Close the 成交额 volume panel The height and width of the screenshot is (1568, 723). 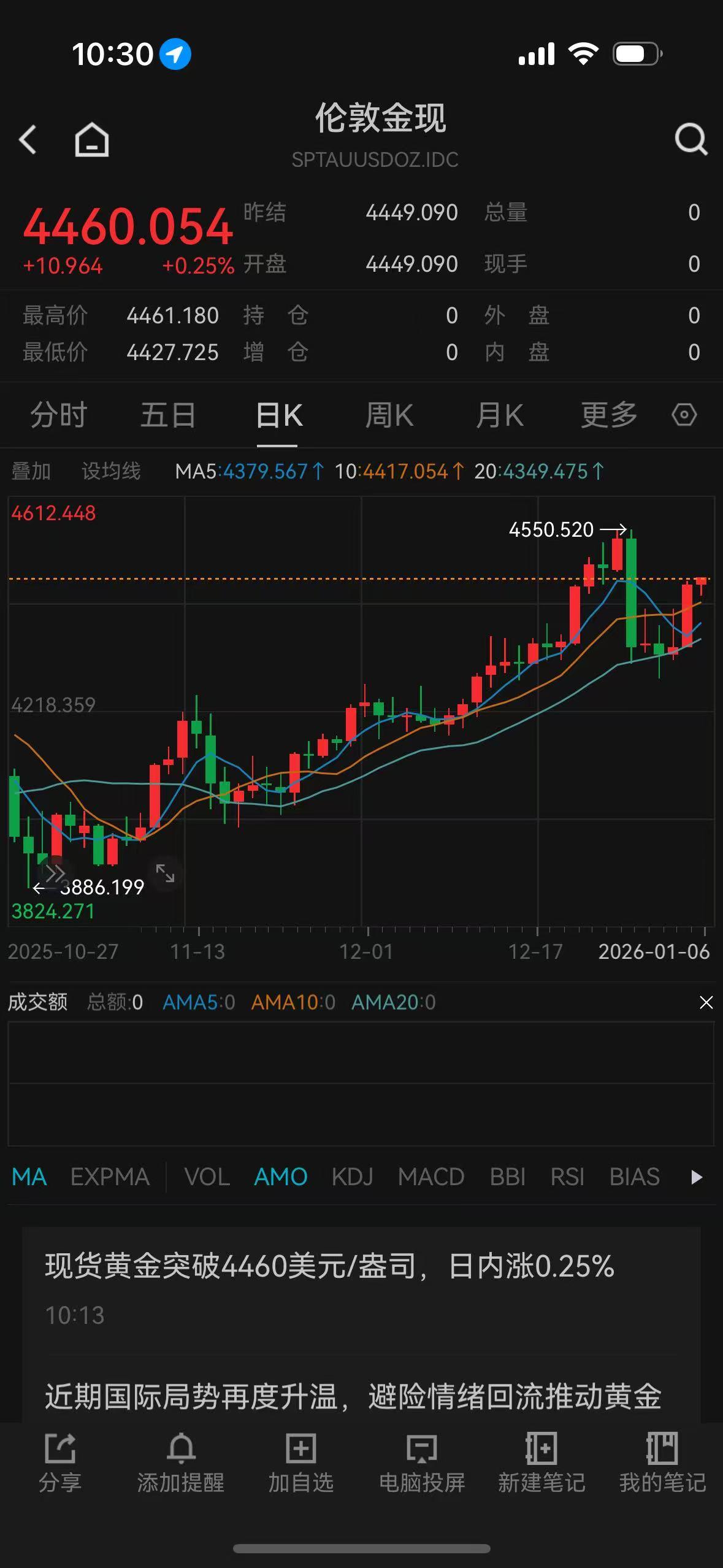(x=706, y=1002)
